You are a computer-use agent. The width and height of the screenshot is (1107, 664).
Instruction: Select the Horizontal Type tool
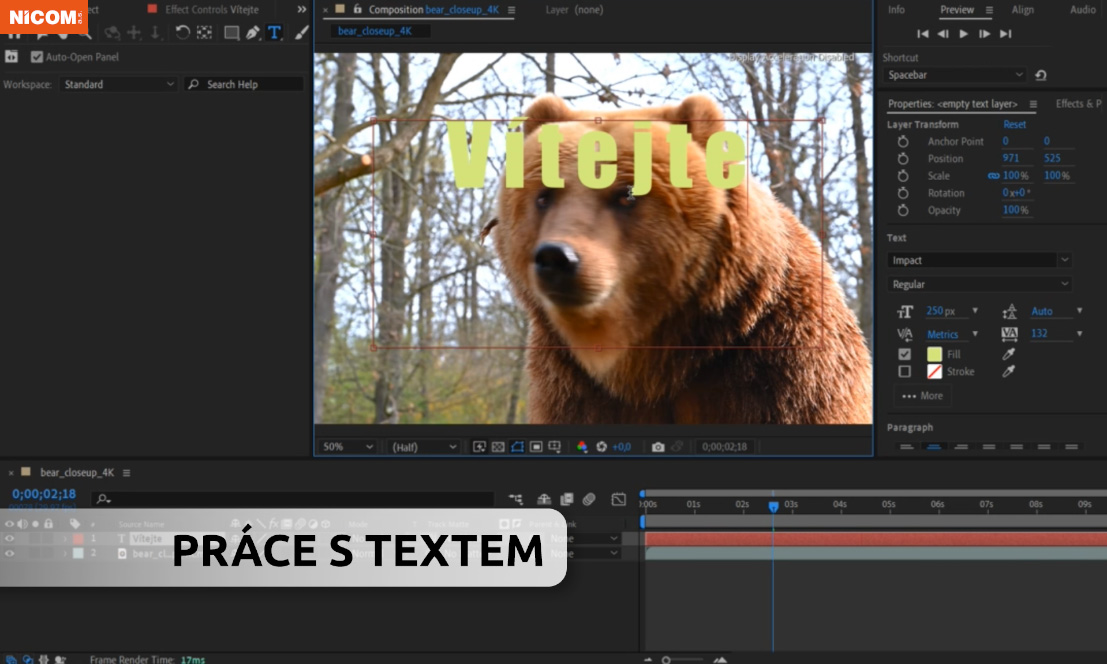[x=274, y=32]
